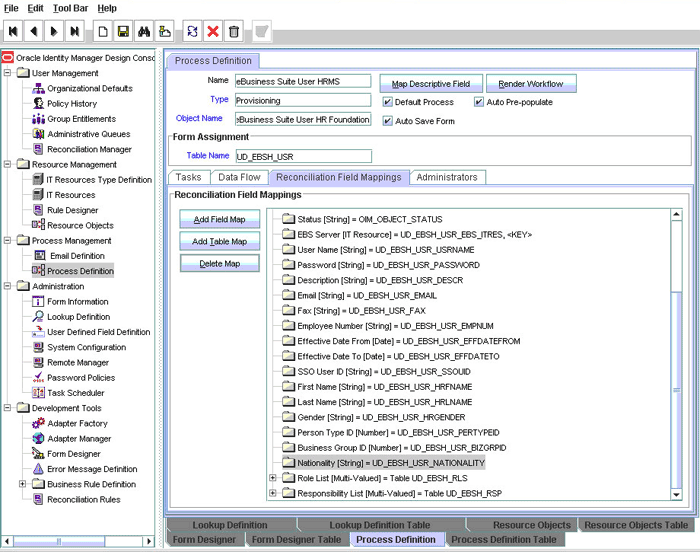Collapse User Management tree node

pyautogui.click(x=8, y=72)
